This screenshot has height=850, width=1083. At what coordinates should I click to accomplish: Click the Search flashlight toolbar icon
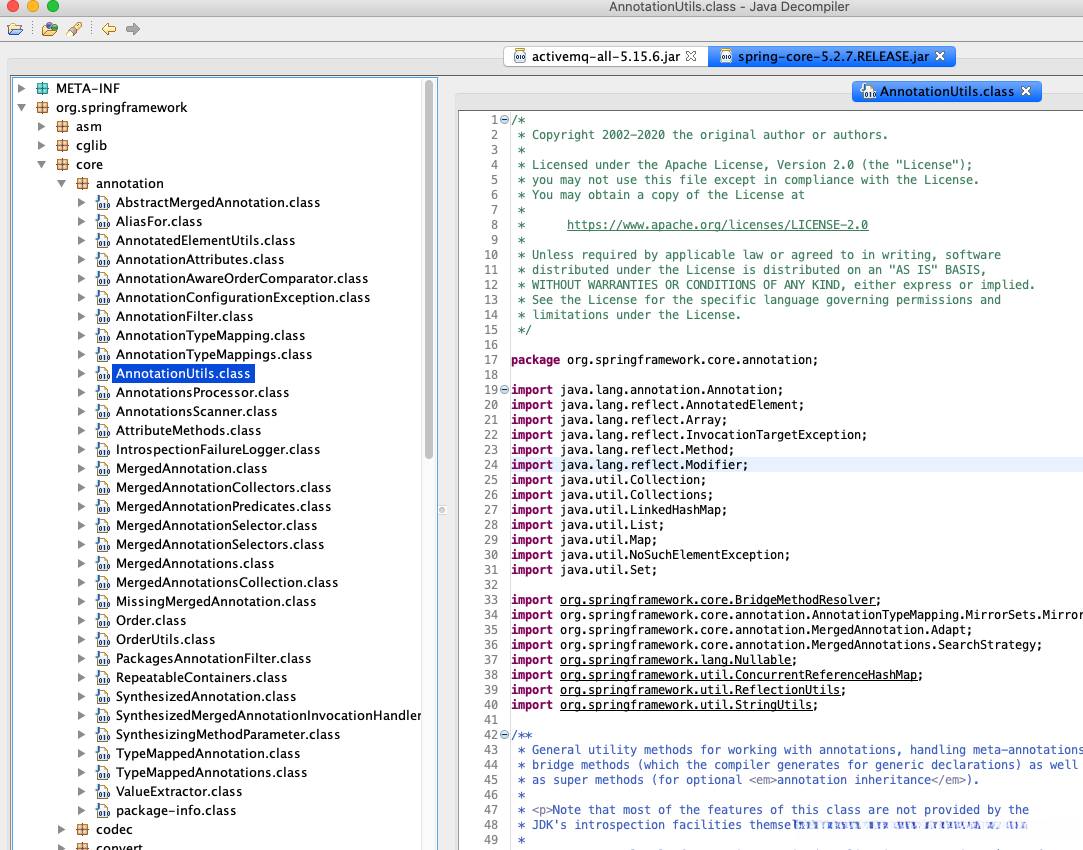pyautogui.click(x=74, y=29)
